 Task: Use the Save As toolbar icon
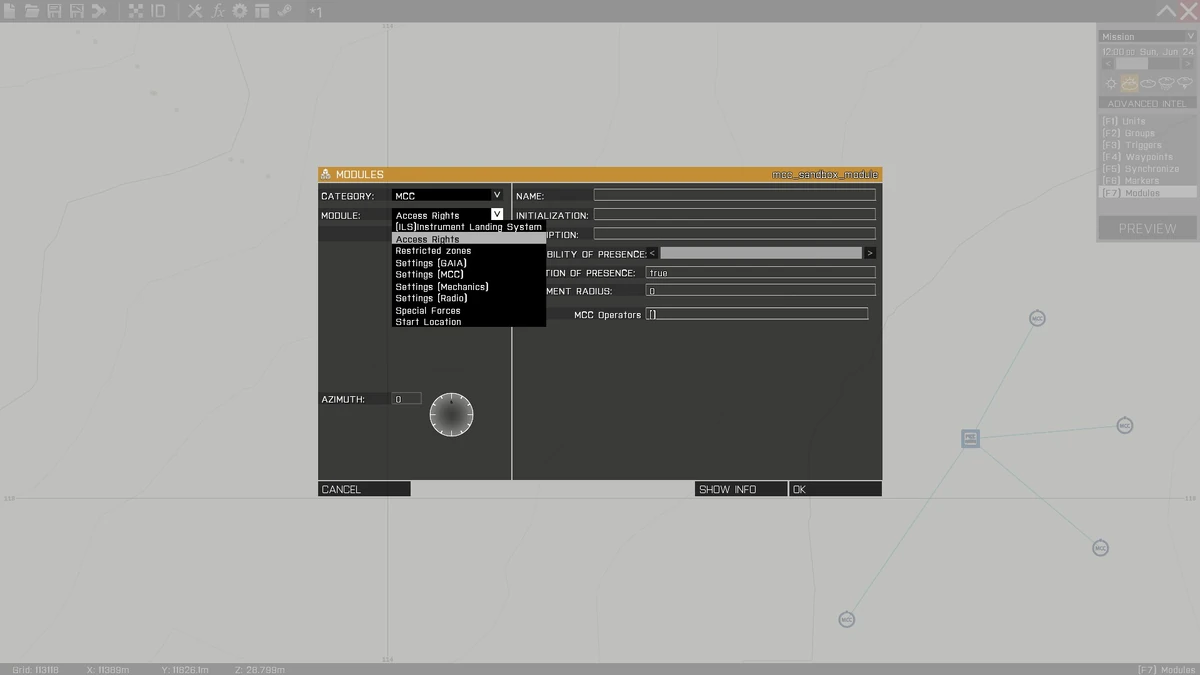click(x=76, y=11)
